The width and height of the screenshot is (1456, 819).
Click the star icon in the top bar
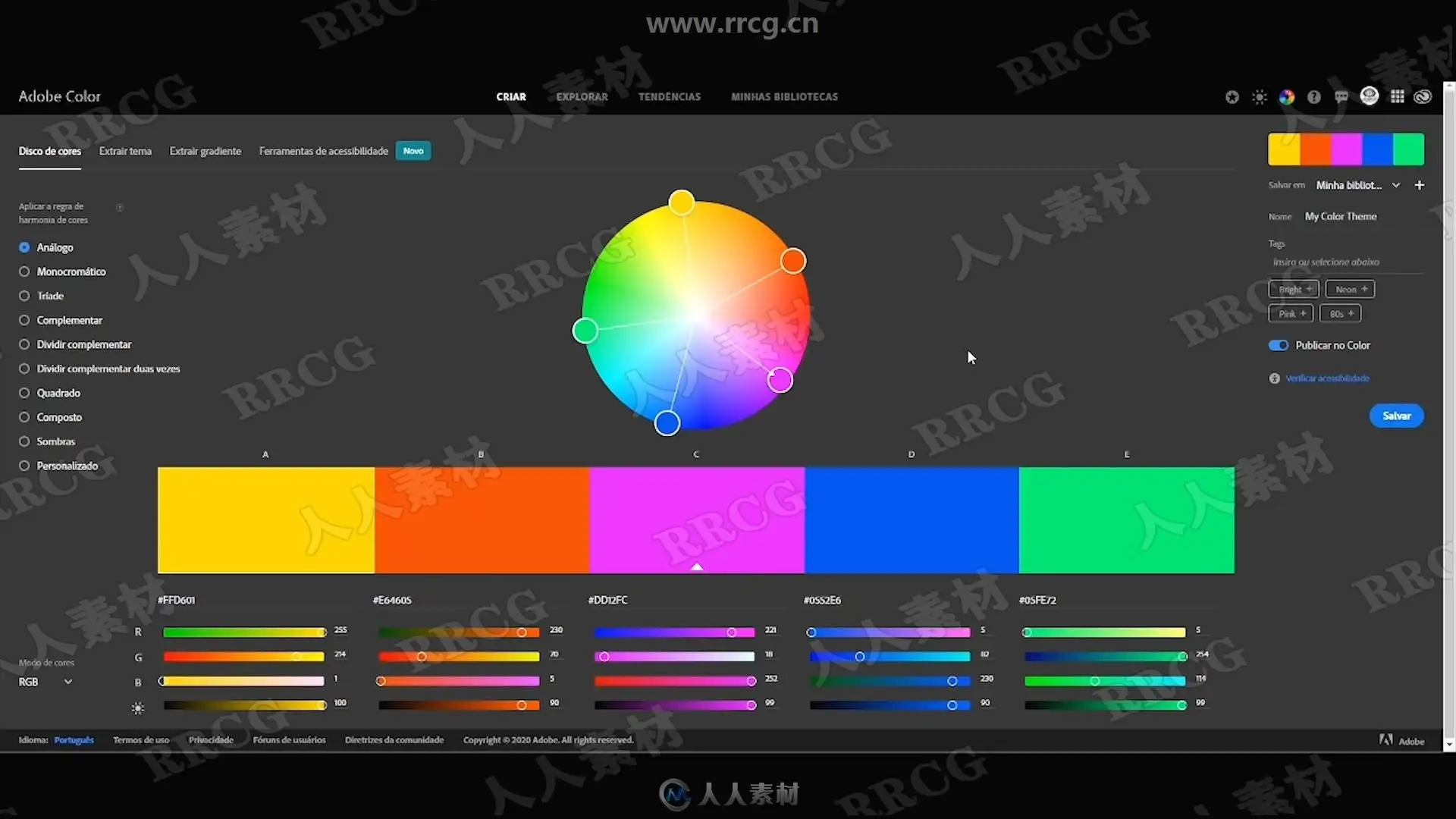point(1232,97)
